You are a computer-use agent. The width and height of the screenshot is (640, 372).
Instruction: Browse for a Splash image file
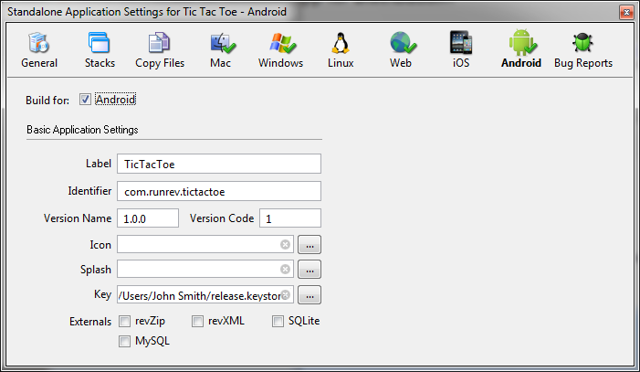pos(309,270)
